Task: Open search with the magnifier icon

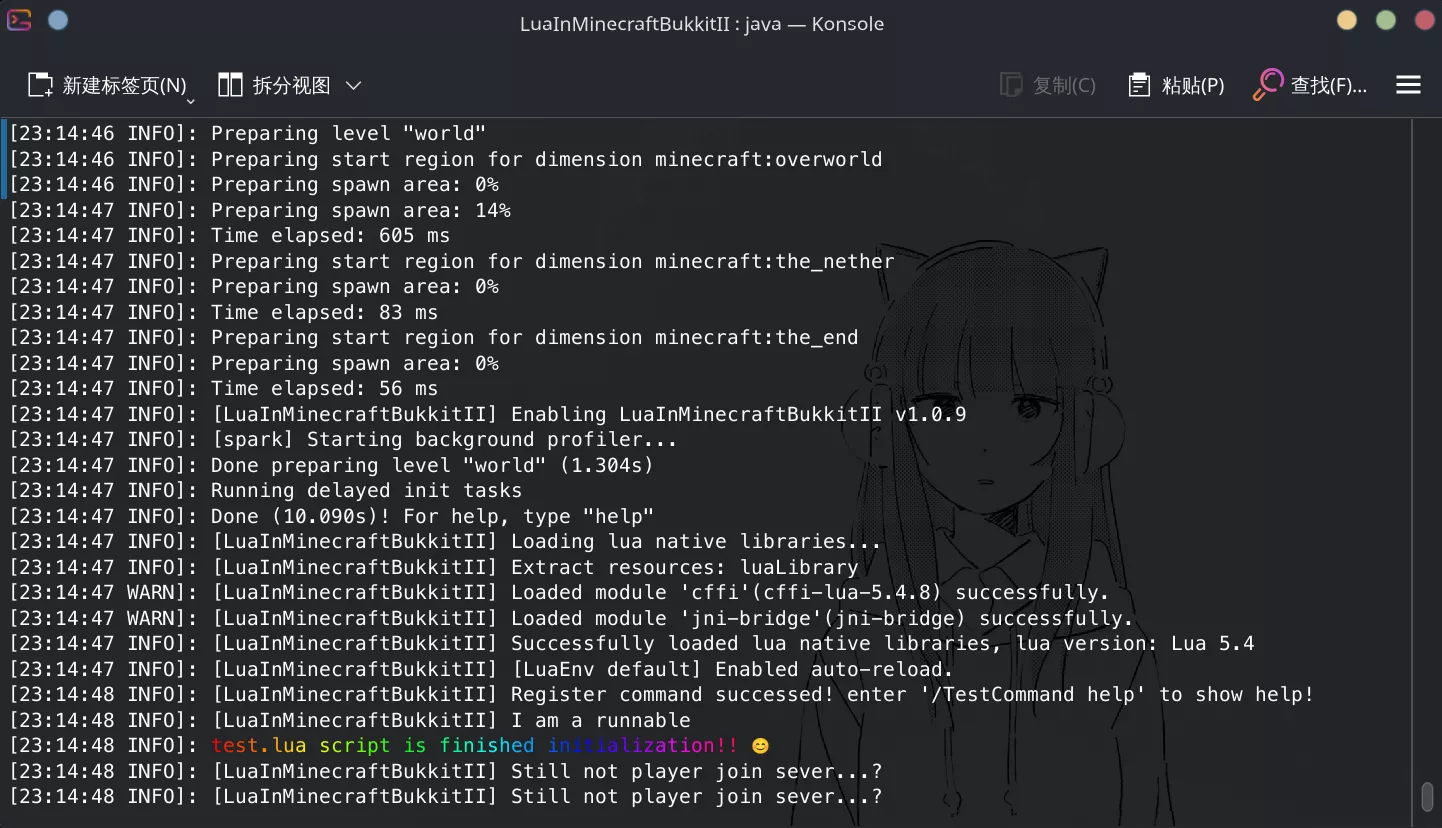Action: pos(1267,86)
